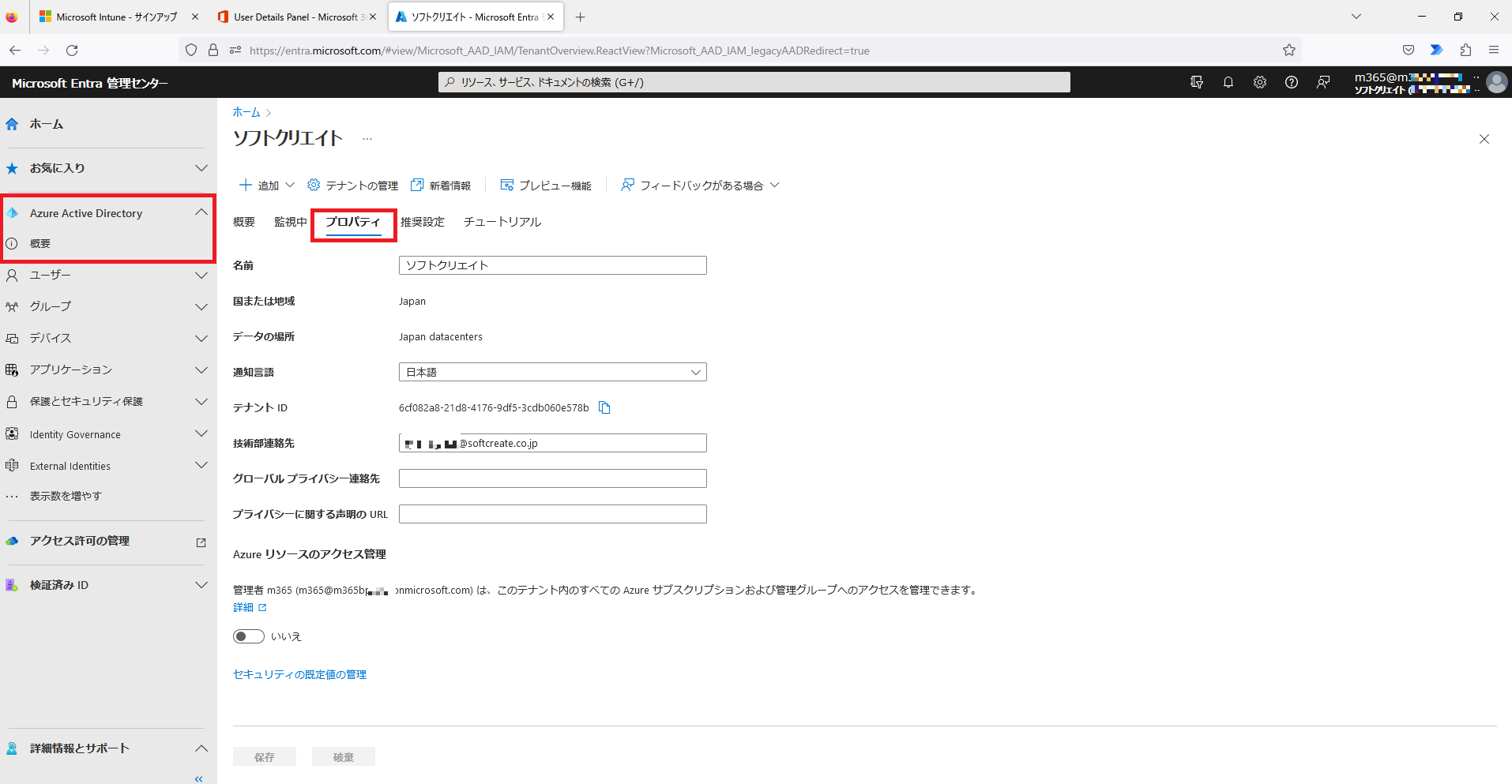Open 新着情報 link
This screenshot has height=784, width=1512.
click(441, 185)
